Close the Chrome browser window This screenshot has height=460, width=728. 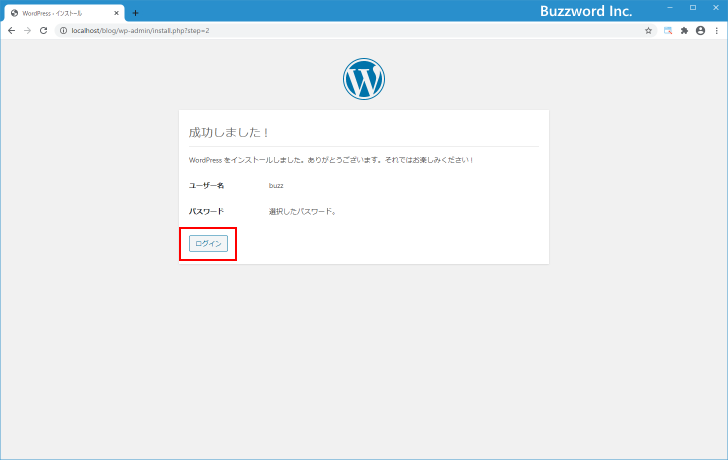pos(715,7)
